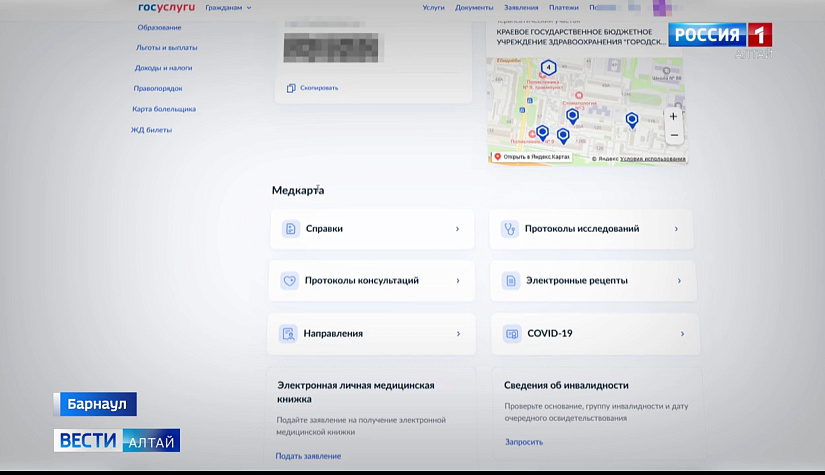825x475 pixels.
Task: Click the stethoscope icon for Протоколы исследований
Action: [x=509, y=229]
